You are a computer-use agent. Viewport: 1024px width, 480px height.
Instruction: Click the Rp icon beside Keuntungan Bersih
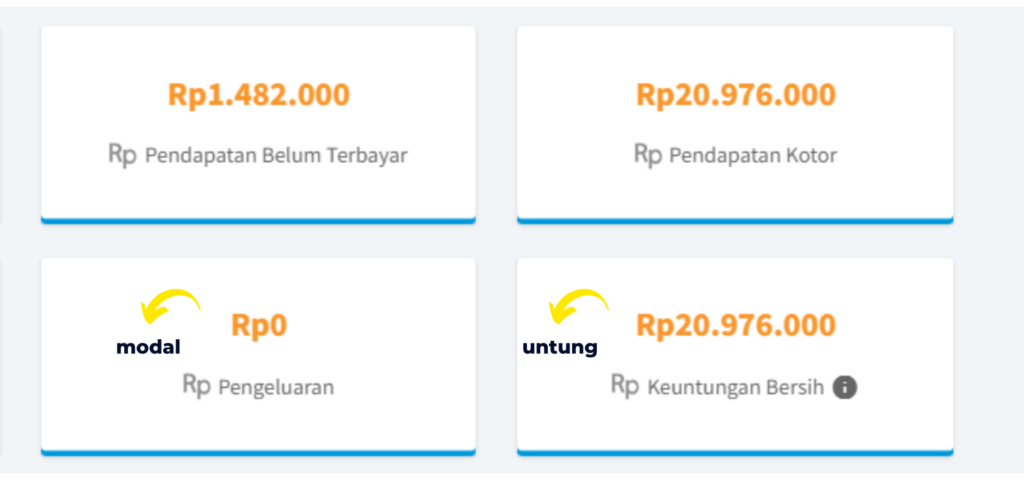pos(625,385)
